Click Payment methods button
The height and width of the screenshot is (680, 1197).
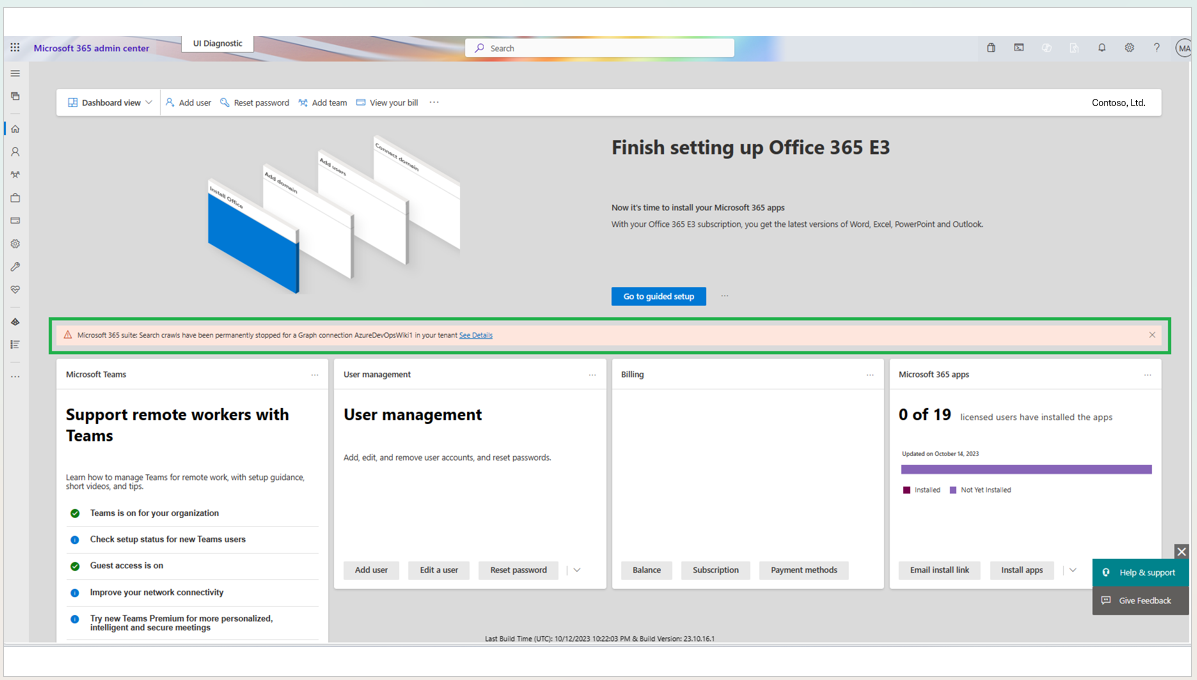pyautogui.click(x=804, y=570)
